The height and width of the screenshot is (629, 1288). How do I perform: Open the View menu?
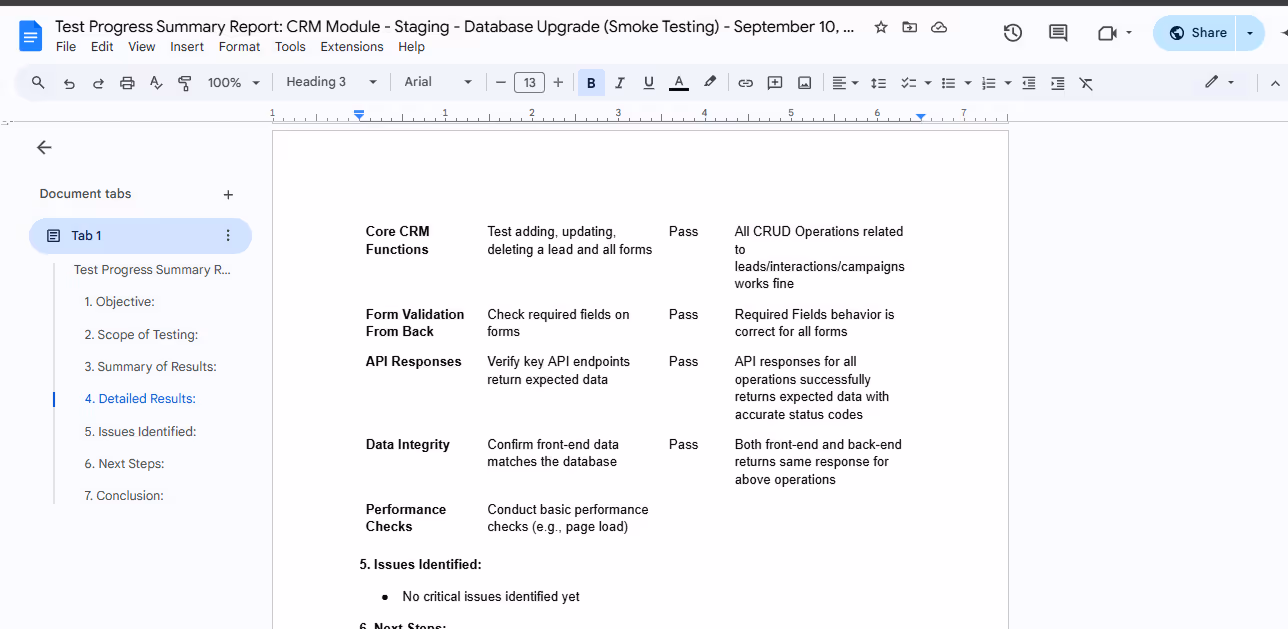coord(142,47)
